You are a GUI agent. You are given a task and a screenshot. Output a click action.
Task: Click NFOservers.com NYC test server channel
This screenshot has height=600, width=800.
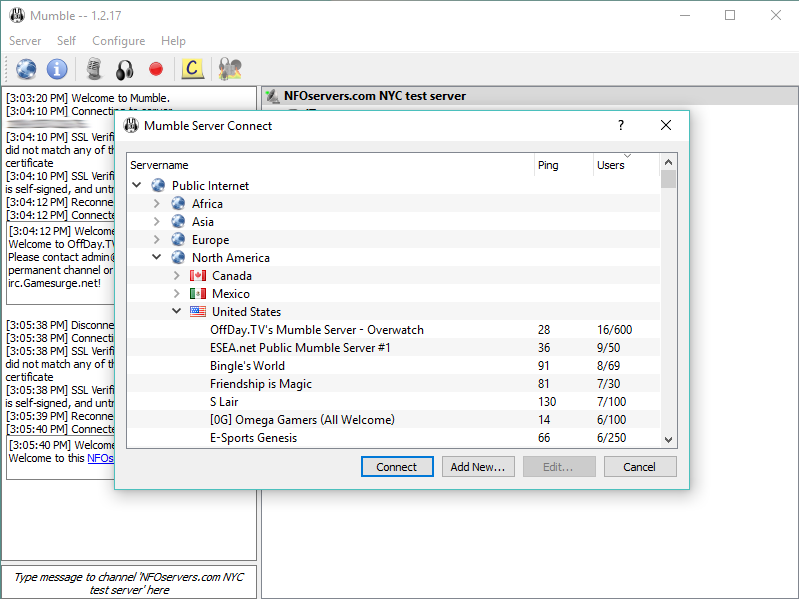click(374, 96)
